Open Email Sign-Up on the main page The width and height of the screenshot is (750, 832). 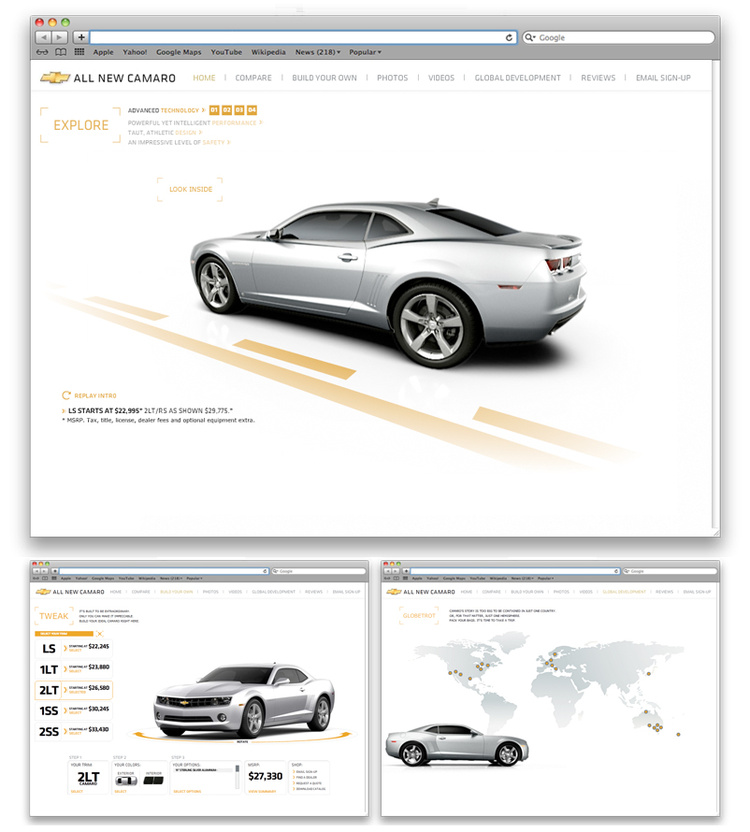[x=663, y=78]
